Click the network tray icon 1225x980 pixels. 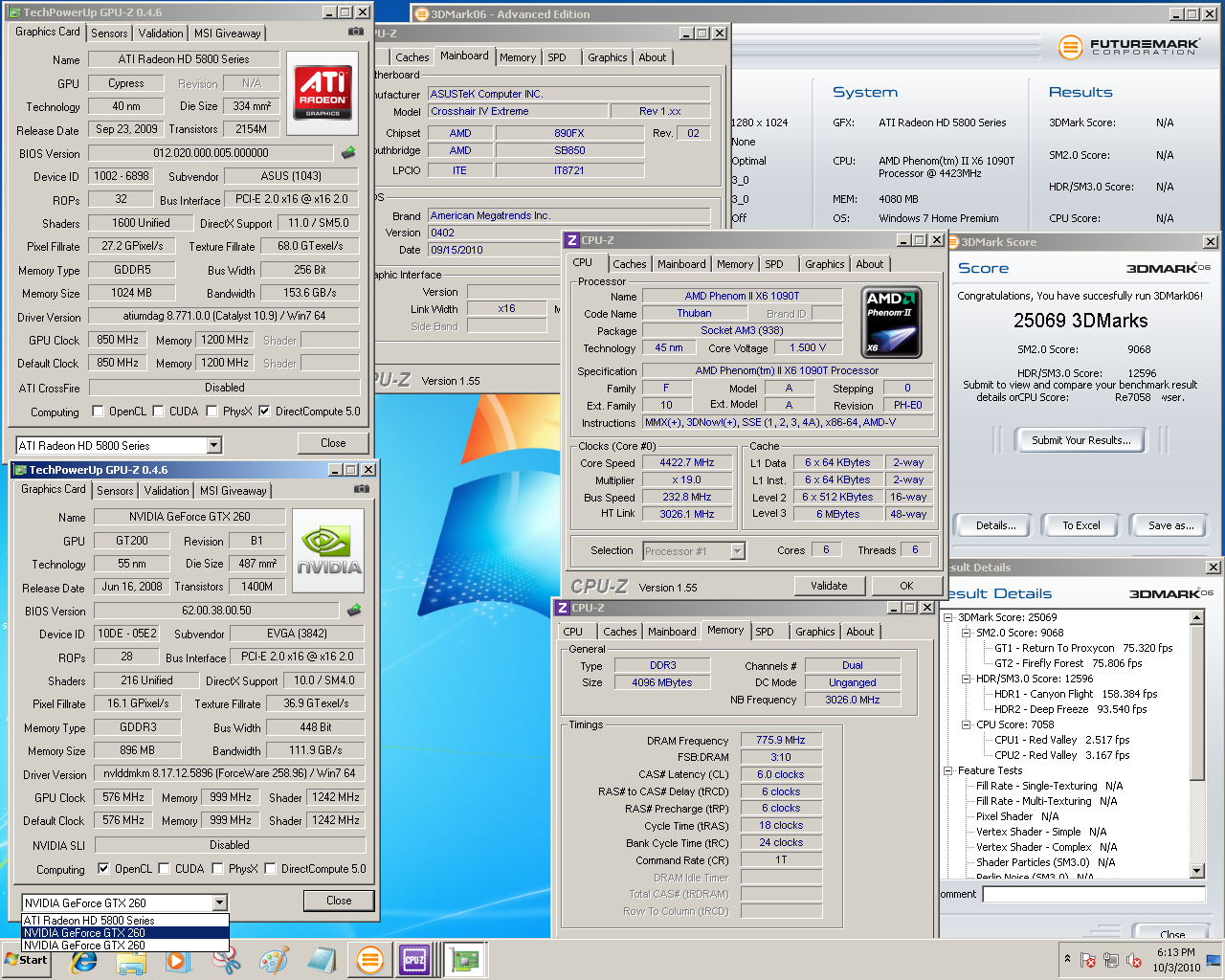[1111, 960]
